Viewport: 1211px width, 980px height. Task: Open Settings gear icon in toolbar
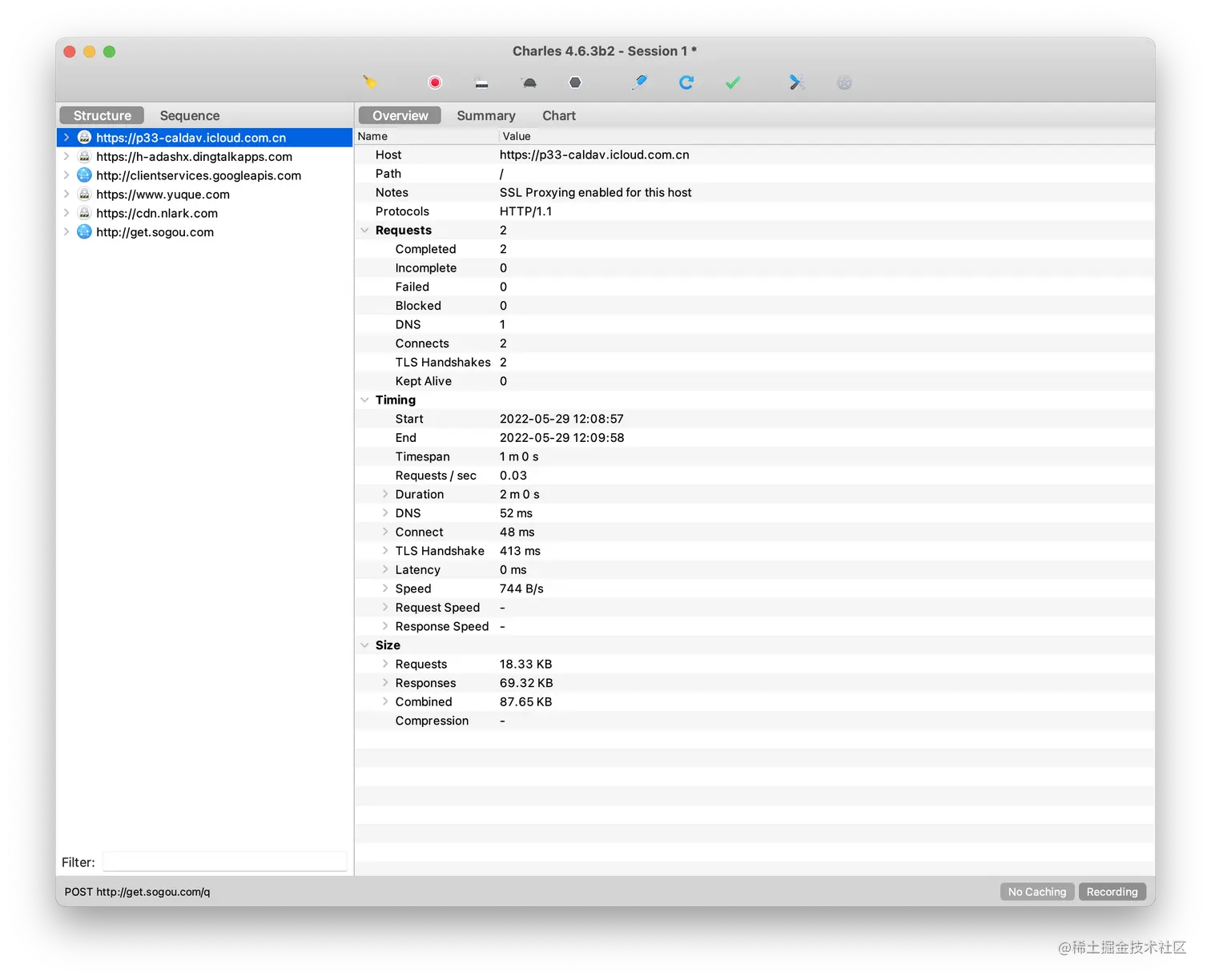click(x=844, y=82)
